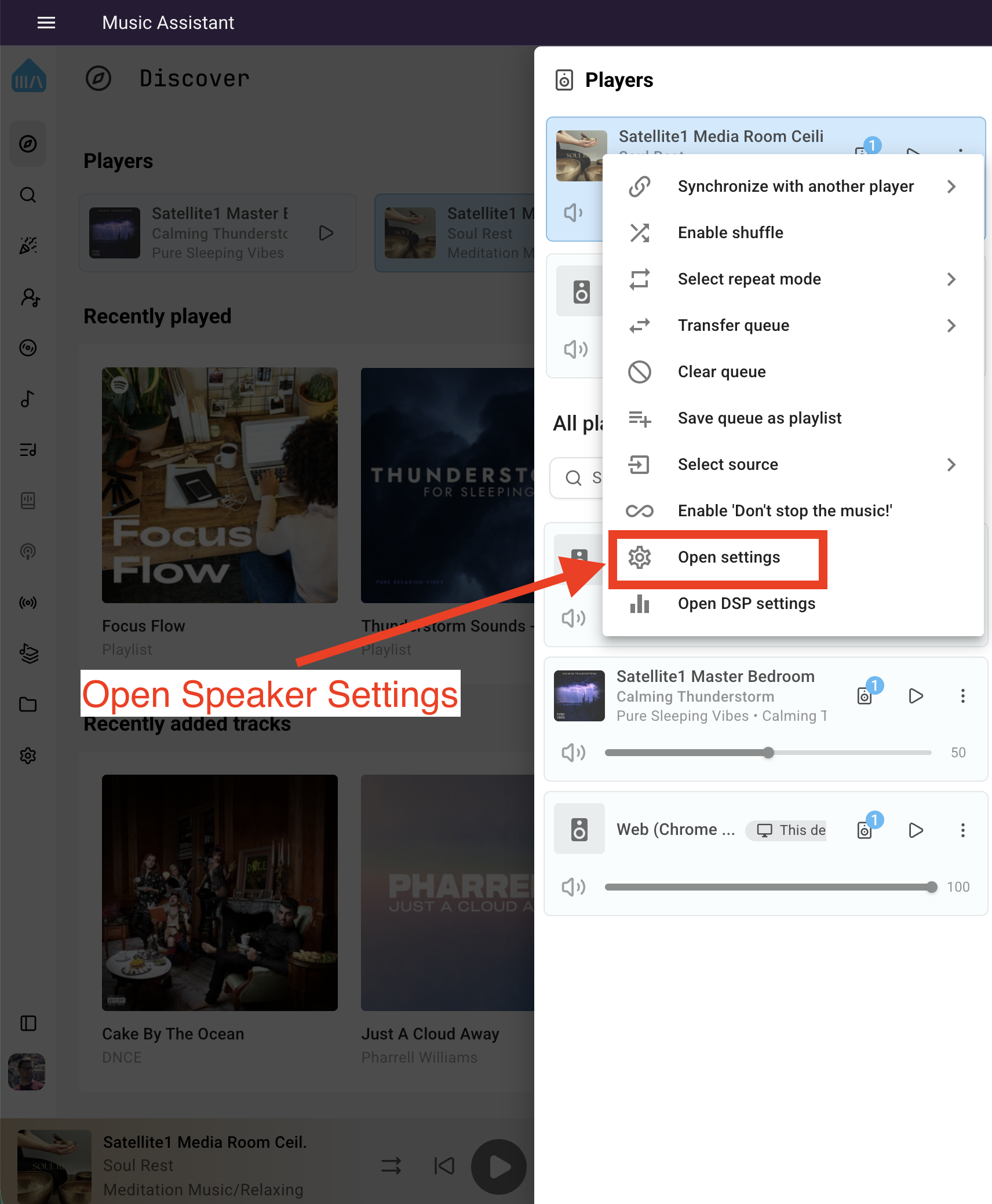This screenshot has height=1204, width=992.
Task: Click the Cake By The Ocean title text
Action: pos(173,1034)
